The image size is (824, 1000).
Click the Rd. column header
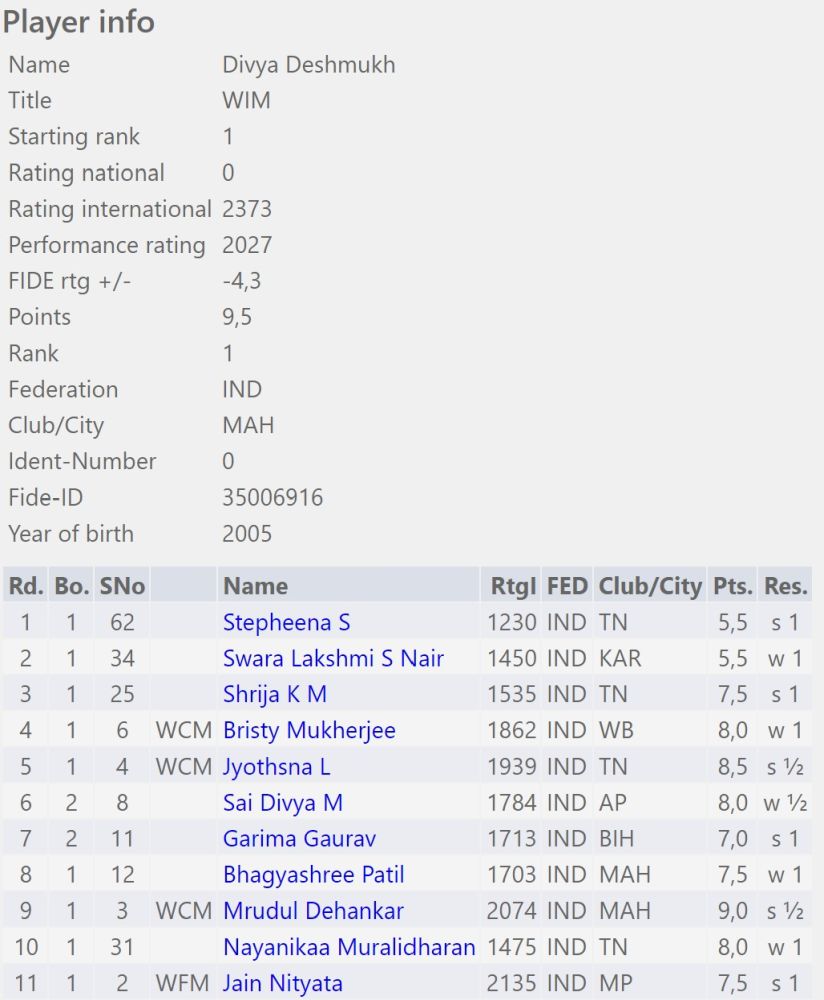tap(25, 586)
